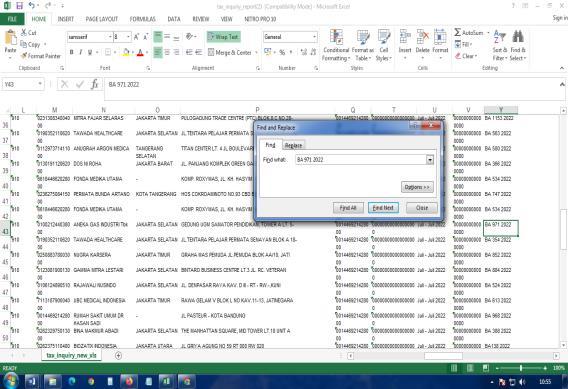Expand the Find what dropdown arrow
This screenshot has width=568, height=389.
click(430, 160)
